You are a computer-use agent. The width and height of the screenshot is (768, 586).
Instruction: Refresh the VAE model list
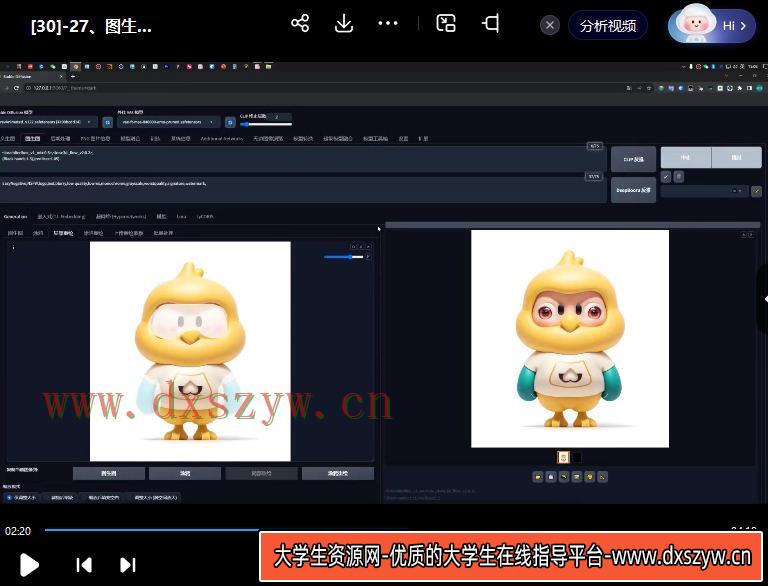pos(230,122)
